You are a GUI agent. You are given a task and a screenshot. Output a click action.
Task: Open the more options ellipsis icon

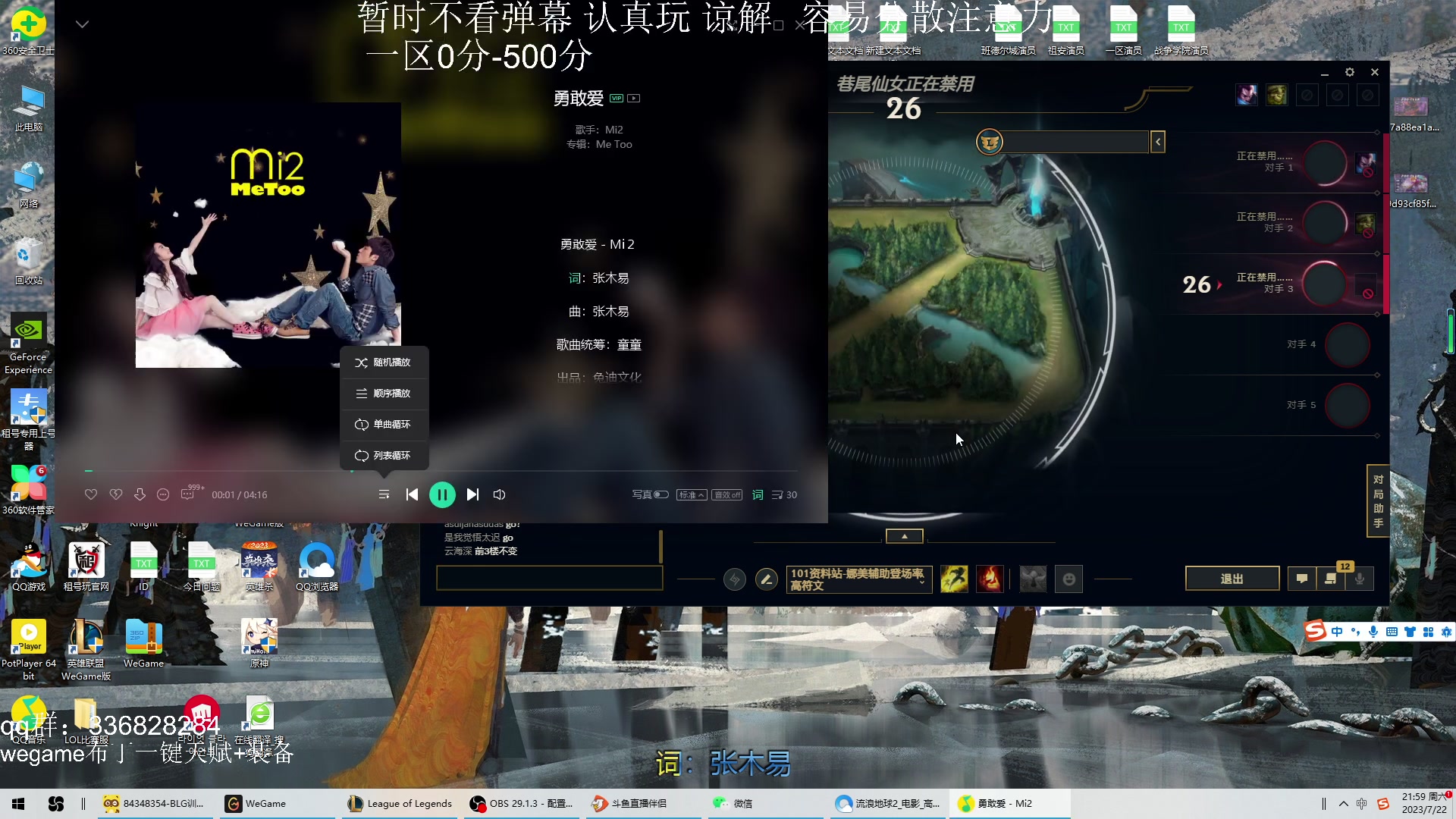pyautogui.click(x=163, y=494)
